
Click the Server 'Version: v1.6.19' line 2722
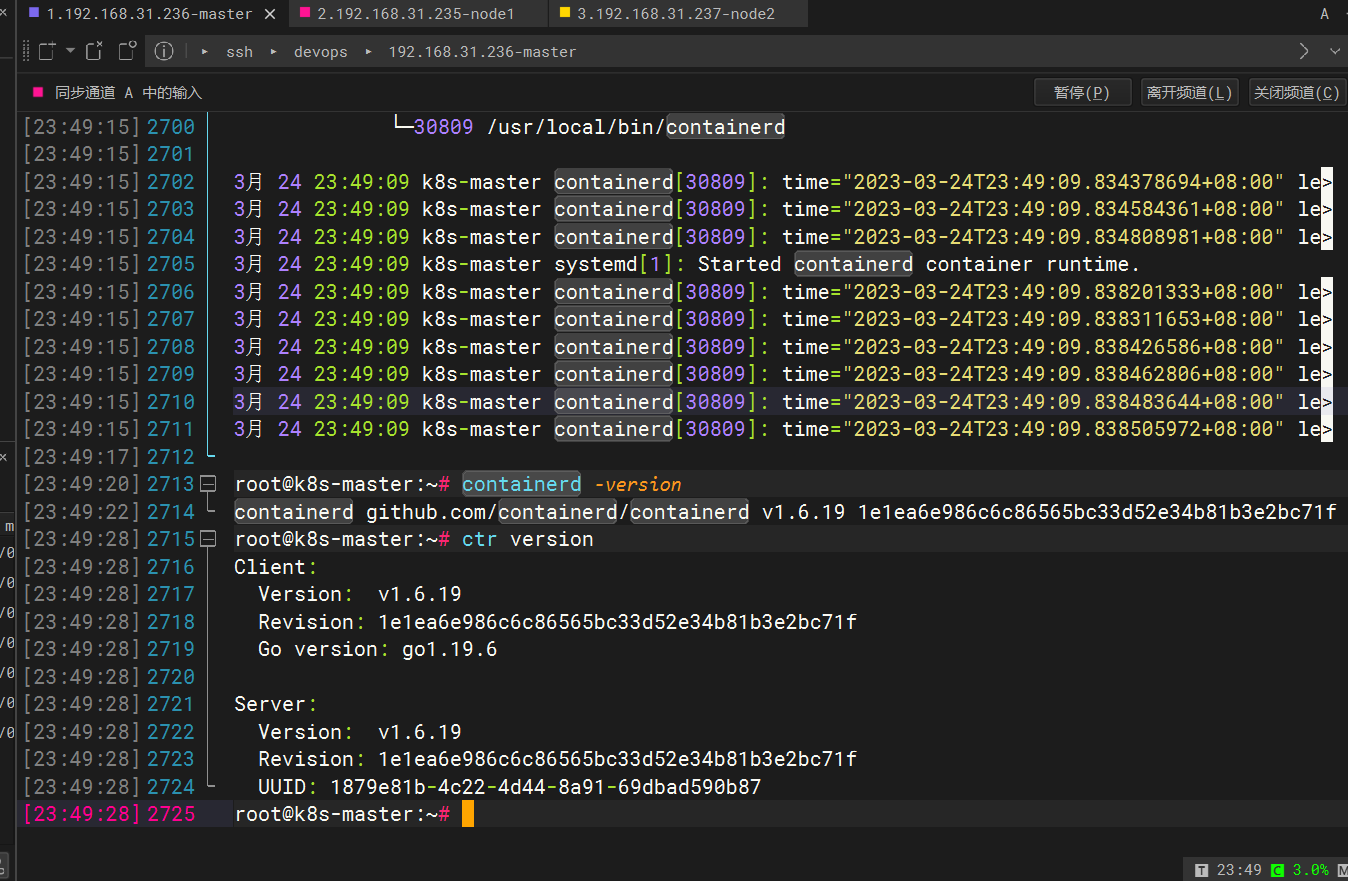pyautogui.click(x=360, y=732)
